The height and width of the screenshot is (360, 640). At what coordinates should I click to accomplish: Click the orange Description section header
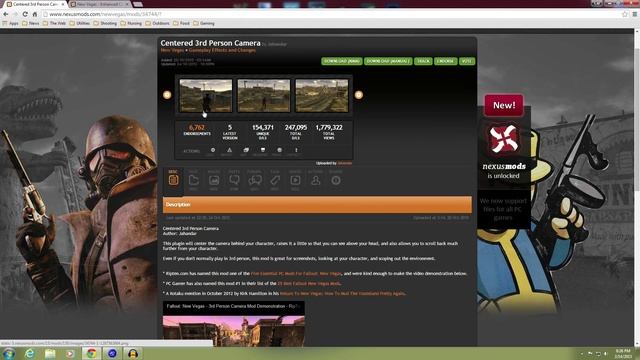click(317, 204)
